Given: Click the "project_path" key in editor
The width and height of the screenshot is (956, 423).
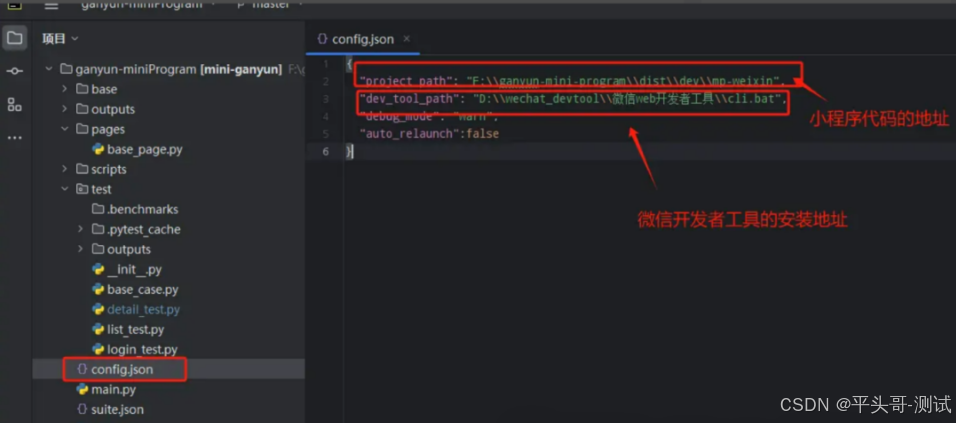Looking at the screenshot, I should point(405,81).
